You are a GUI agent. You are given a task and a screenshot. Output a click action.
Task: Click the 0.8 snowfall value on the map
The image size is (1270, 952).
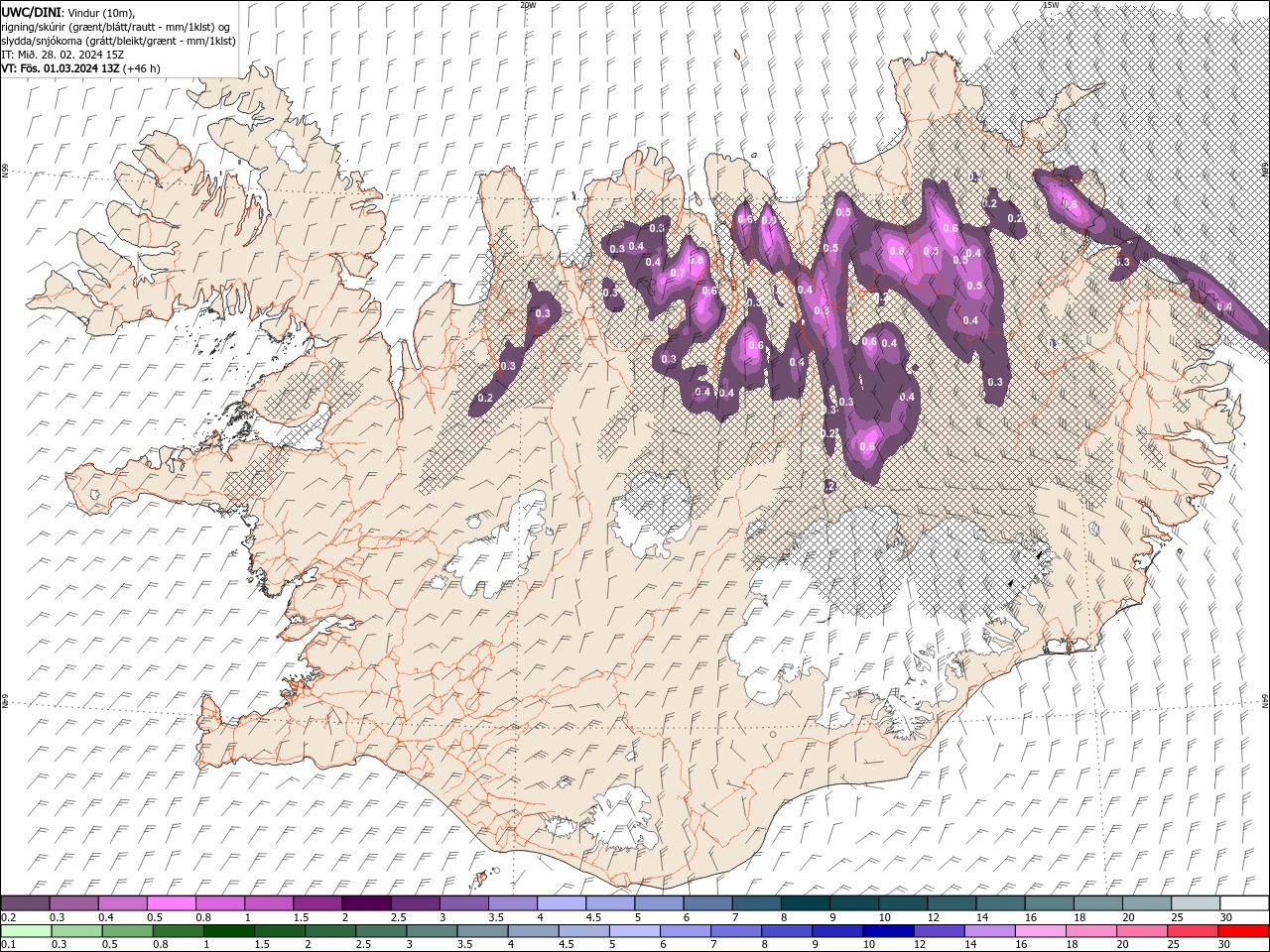[697, 261]
